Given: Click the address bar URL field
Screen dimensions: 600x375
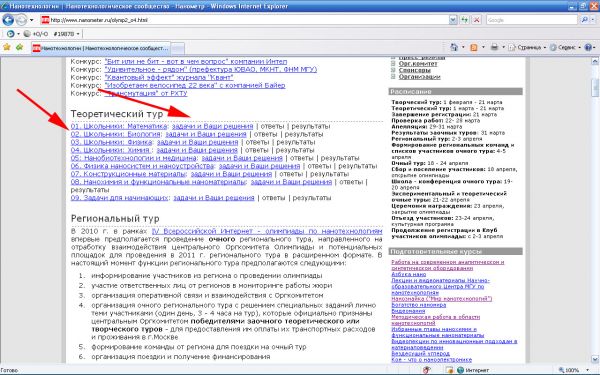Looking at the screenshot, I should pos(244,20).
